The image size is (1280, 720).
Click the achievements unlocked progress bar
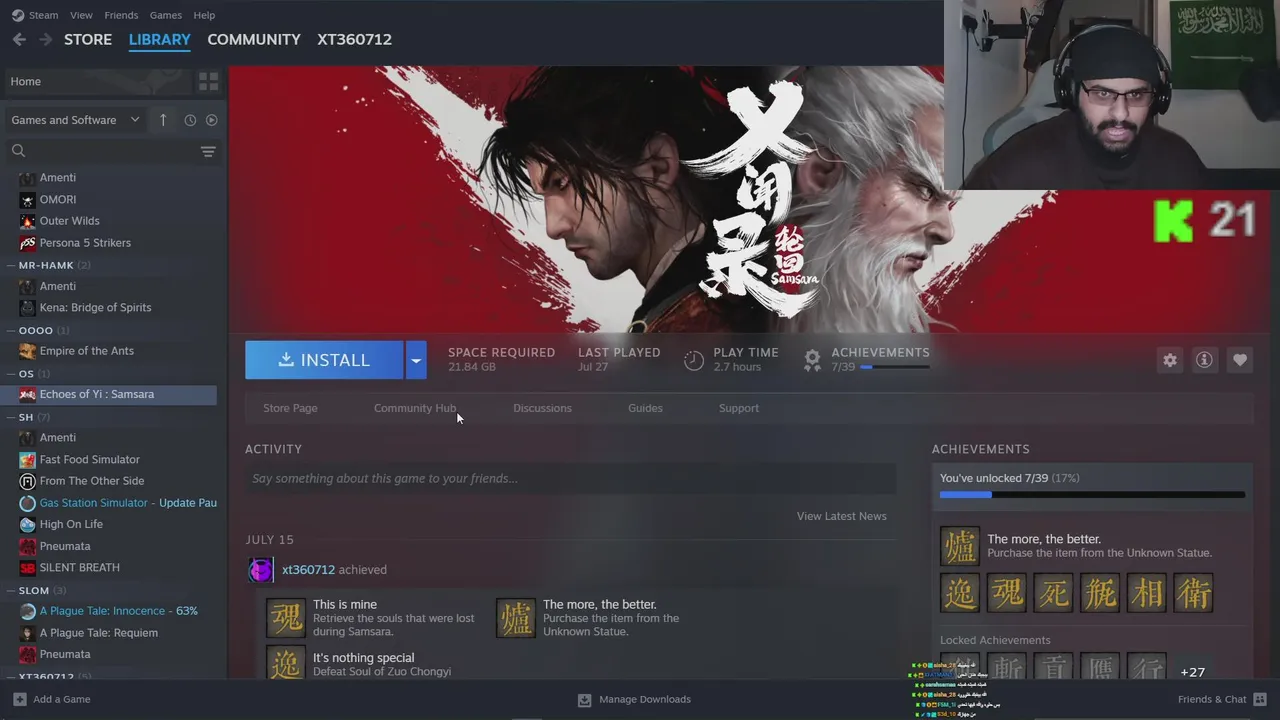(x=1092, y=495)
